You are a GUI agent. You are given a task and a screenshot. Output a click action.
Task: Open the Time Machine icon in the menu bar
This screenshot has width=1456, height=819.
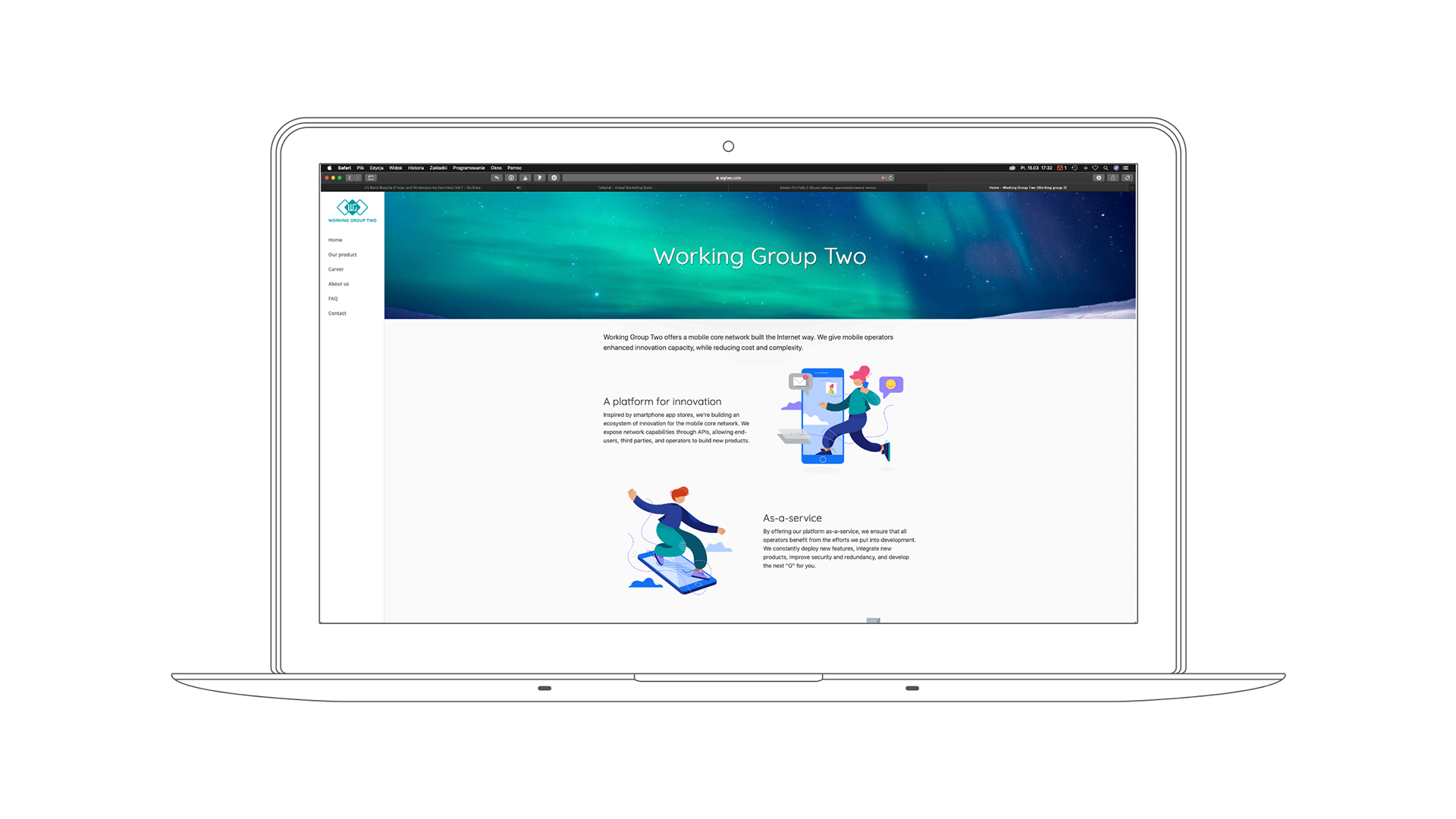tap(1075, 168)
